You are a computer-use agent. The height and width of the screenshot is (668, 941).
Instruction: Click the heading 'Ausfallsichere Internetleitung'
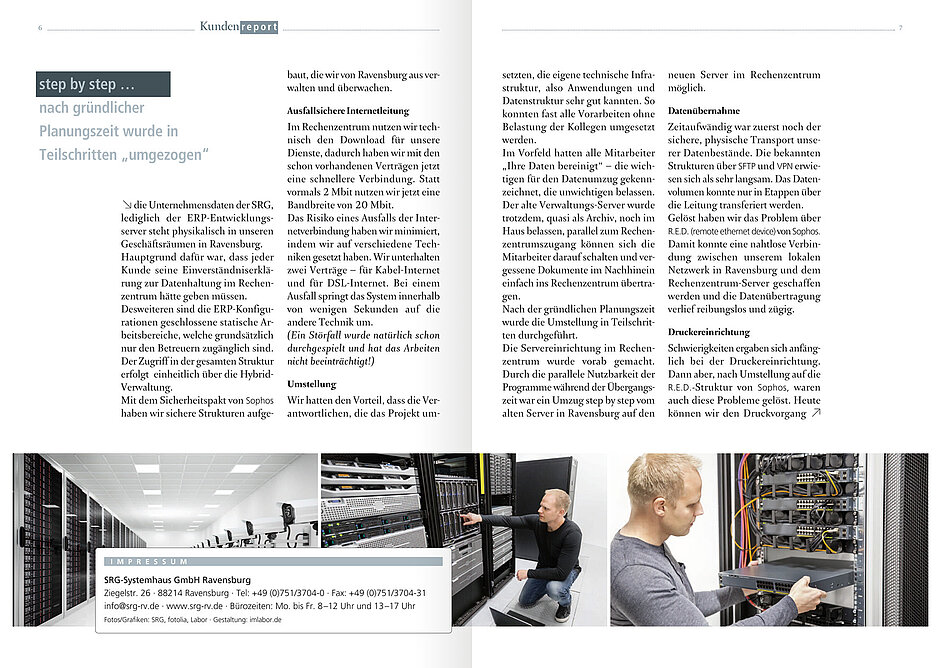tap(348, 111)
